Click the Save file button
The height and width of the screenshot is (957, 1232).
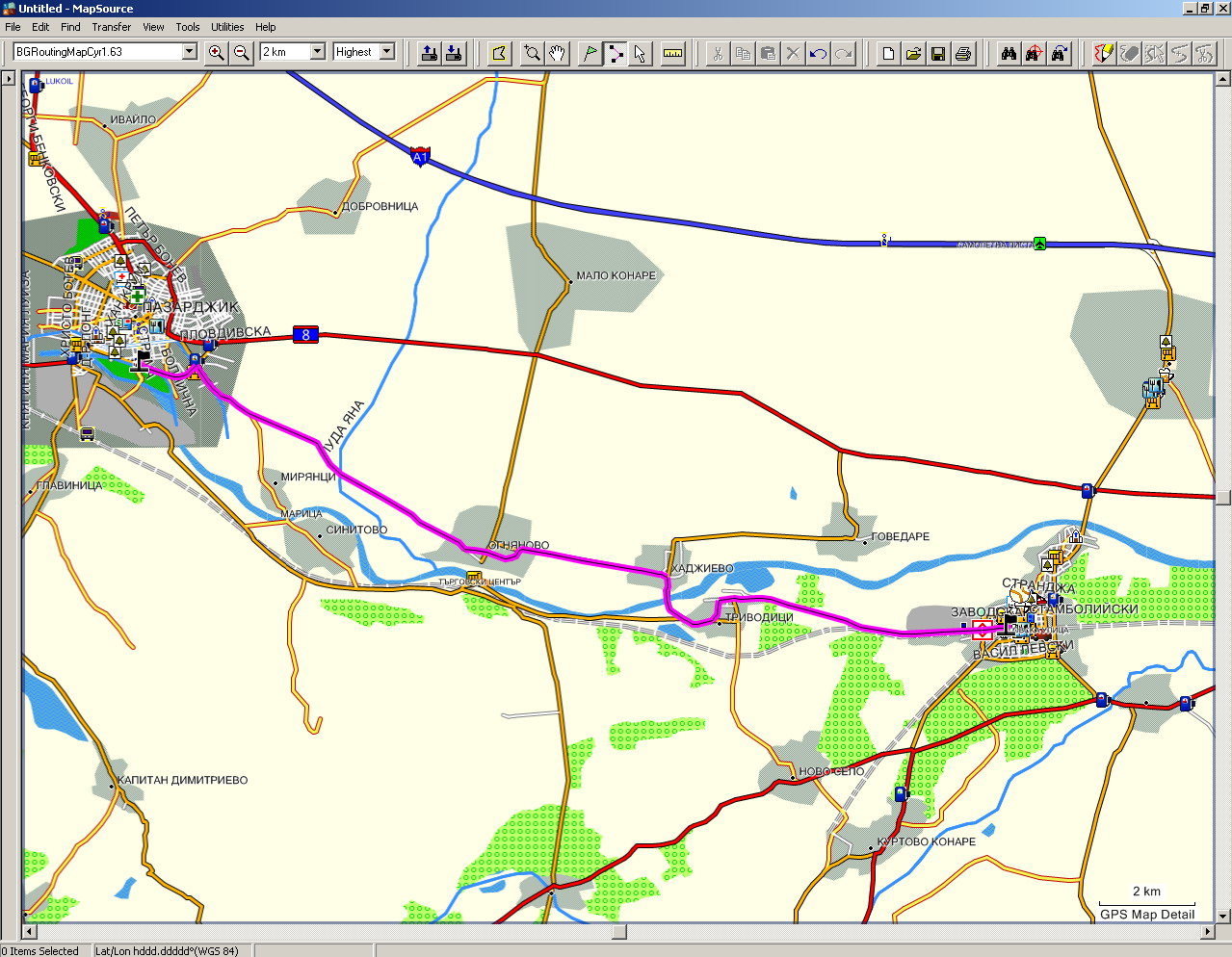(x=938, y=53)
